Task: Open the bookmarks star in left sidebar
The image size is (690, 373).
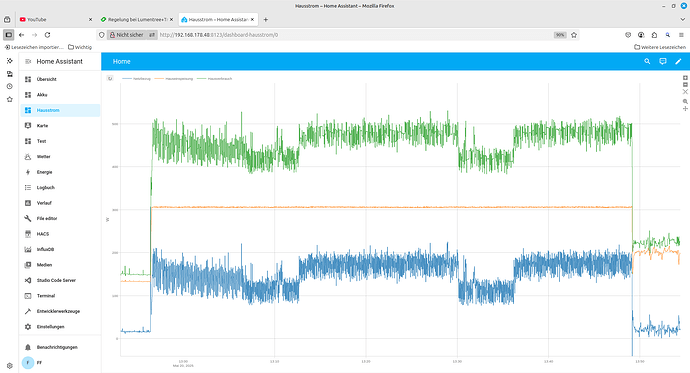Action: (x=10, y=99)
